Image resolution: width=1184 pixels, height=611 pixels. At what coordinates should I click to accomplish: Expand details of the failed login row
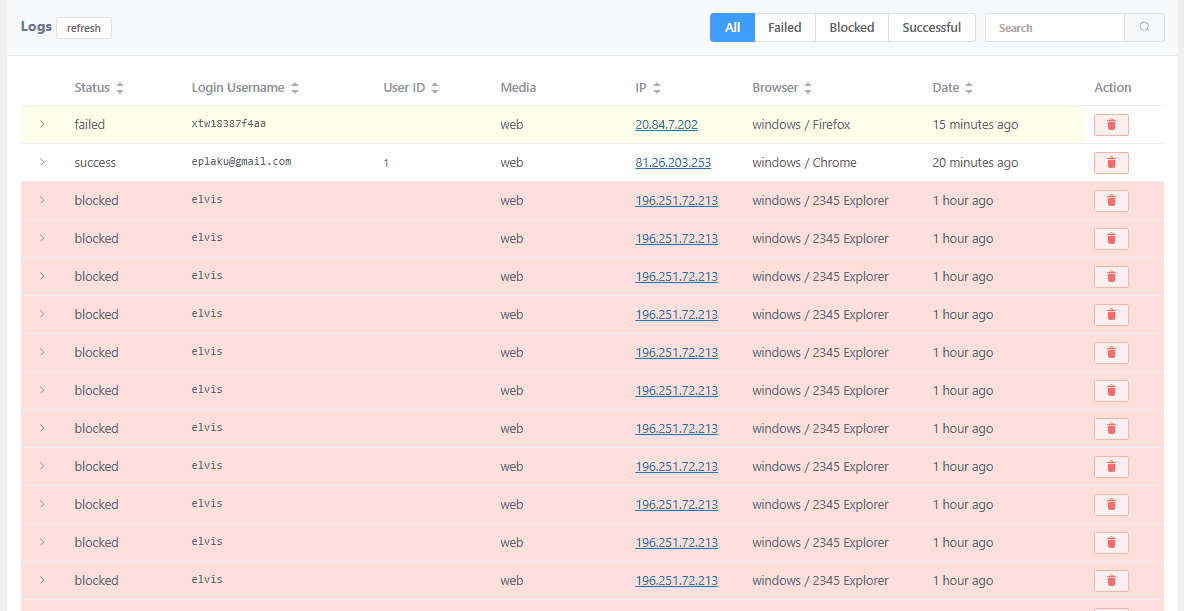pos(41,124)
